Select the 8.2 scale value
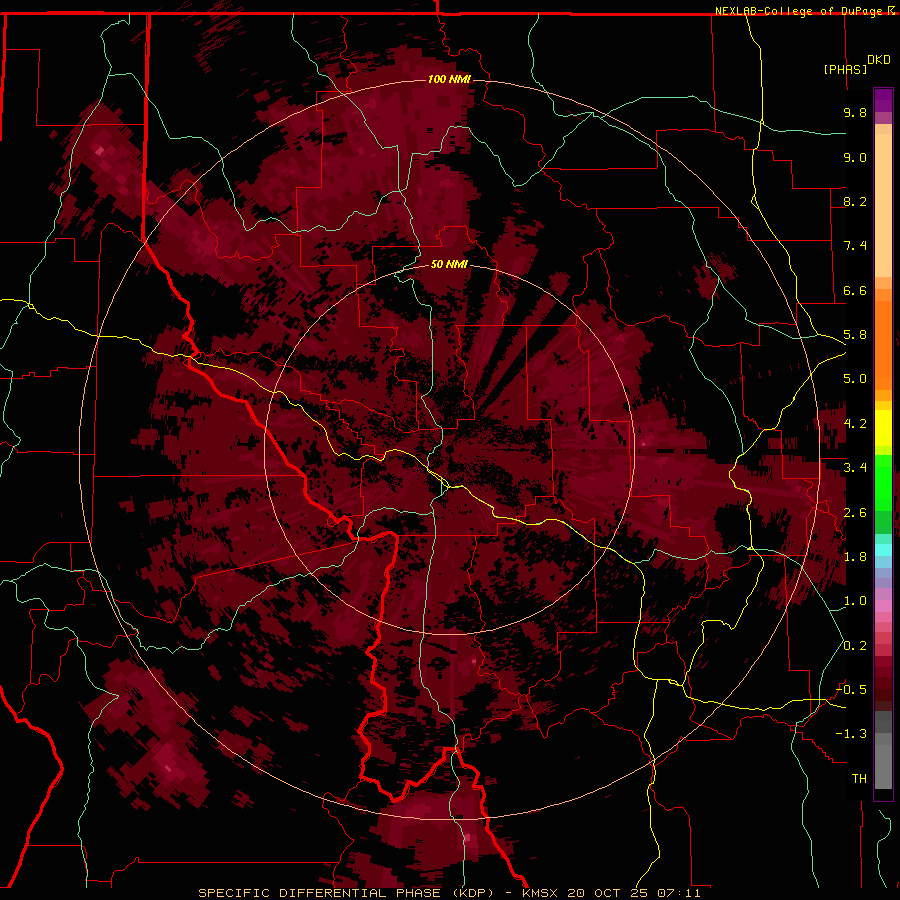 855,201
